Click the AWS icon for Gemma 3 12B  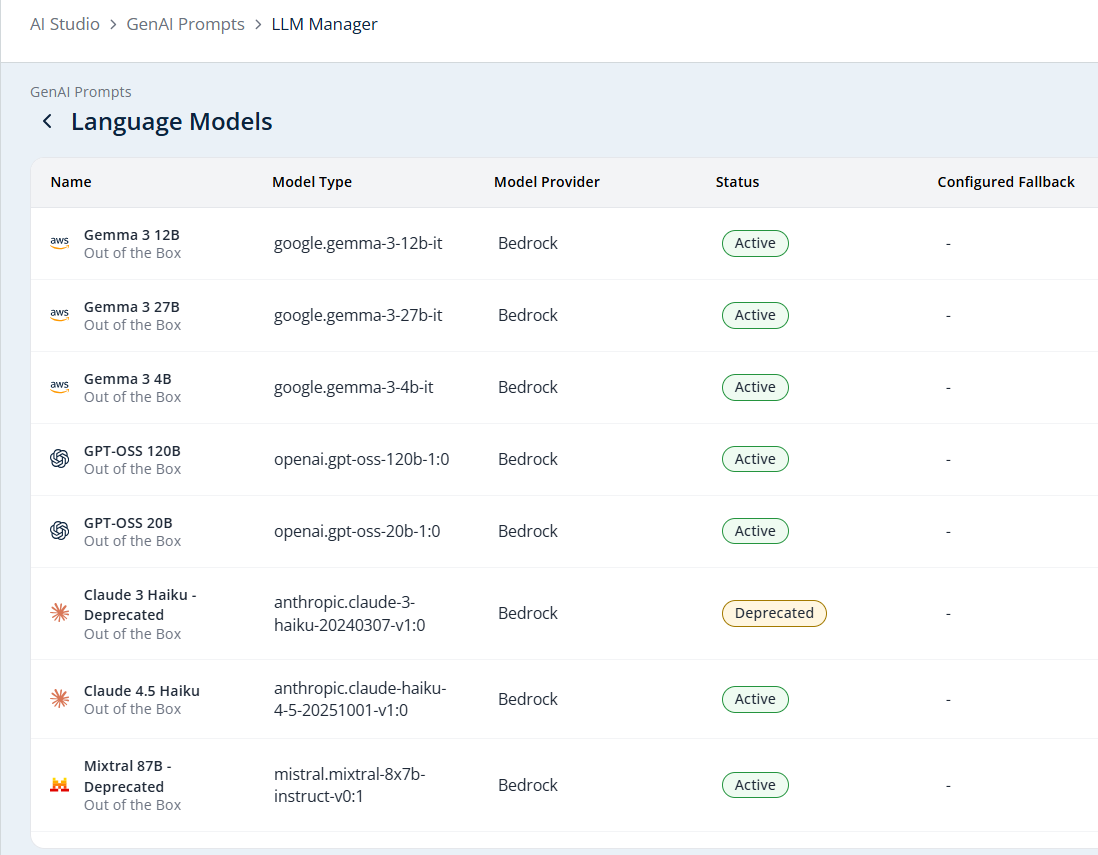(x=60, y=243)
